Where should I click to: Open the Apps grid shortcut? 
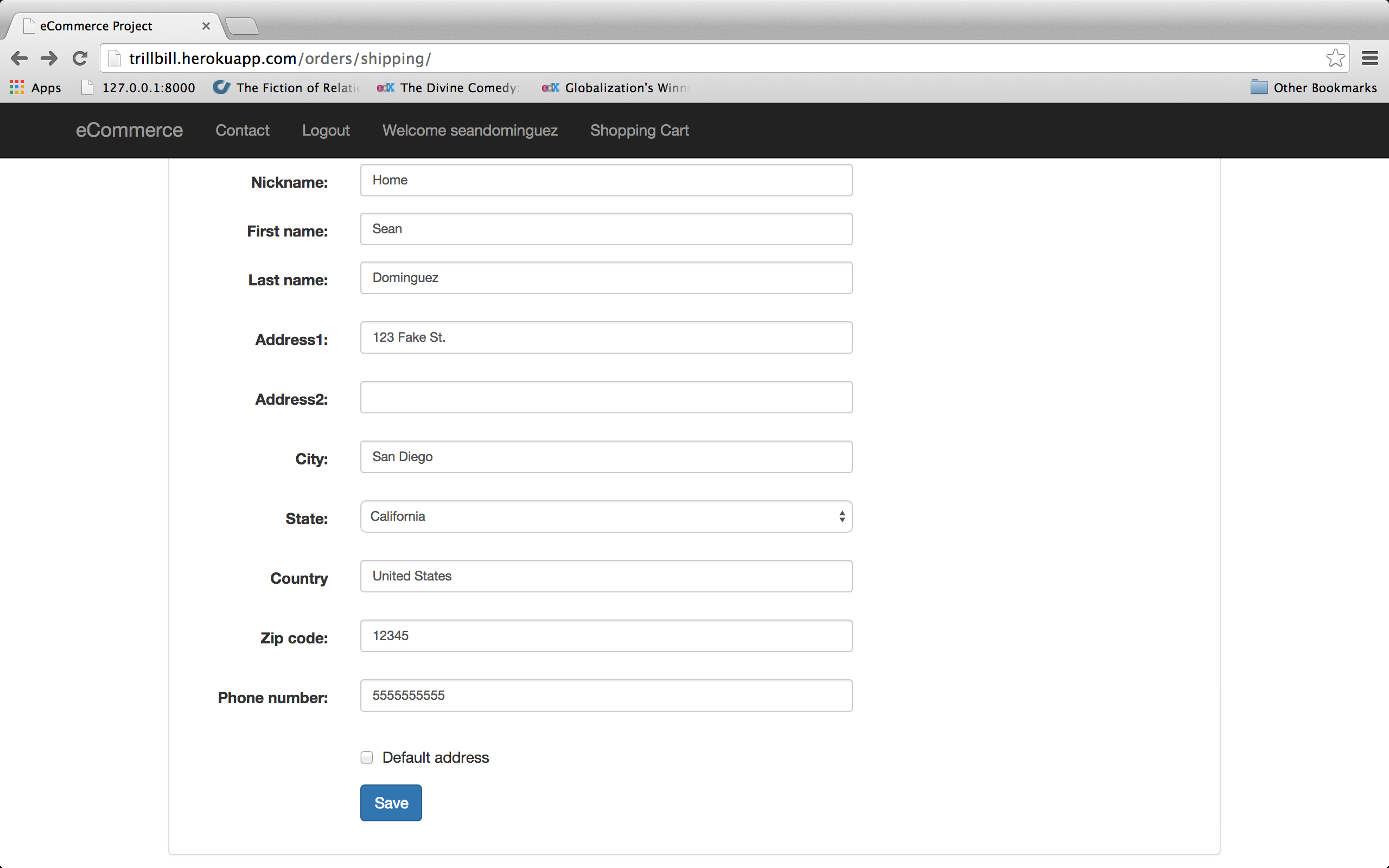(x=35, y=87)
